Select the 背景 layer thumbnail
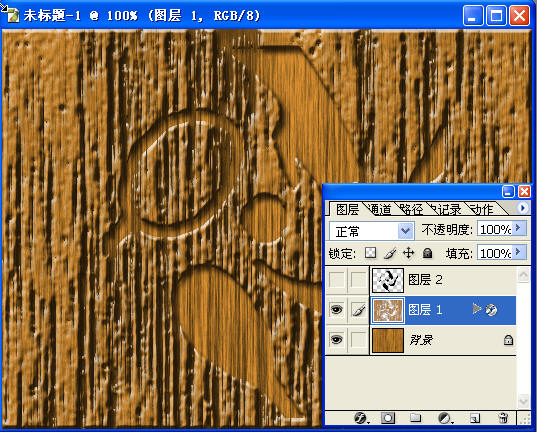 tap(388, 340)
